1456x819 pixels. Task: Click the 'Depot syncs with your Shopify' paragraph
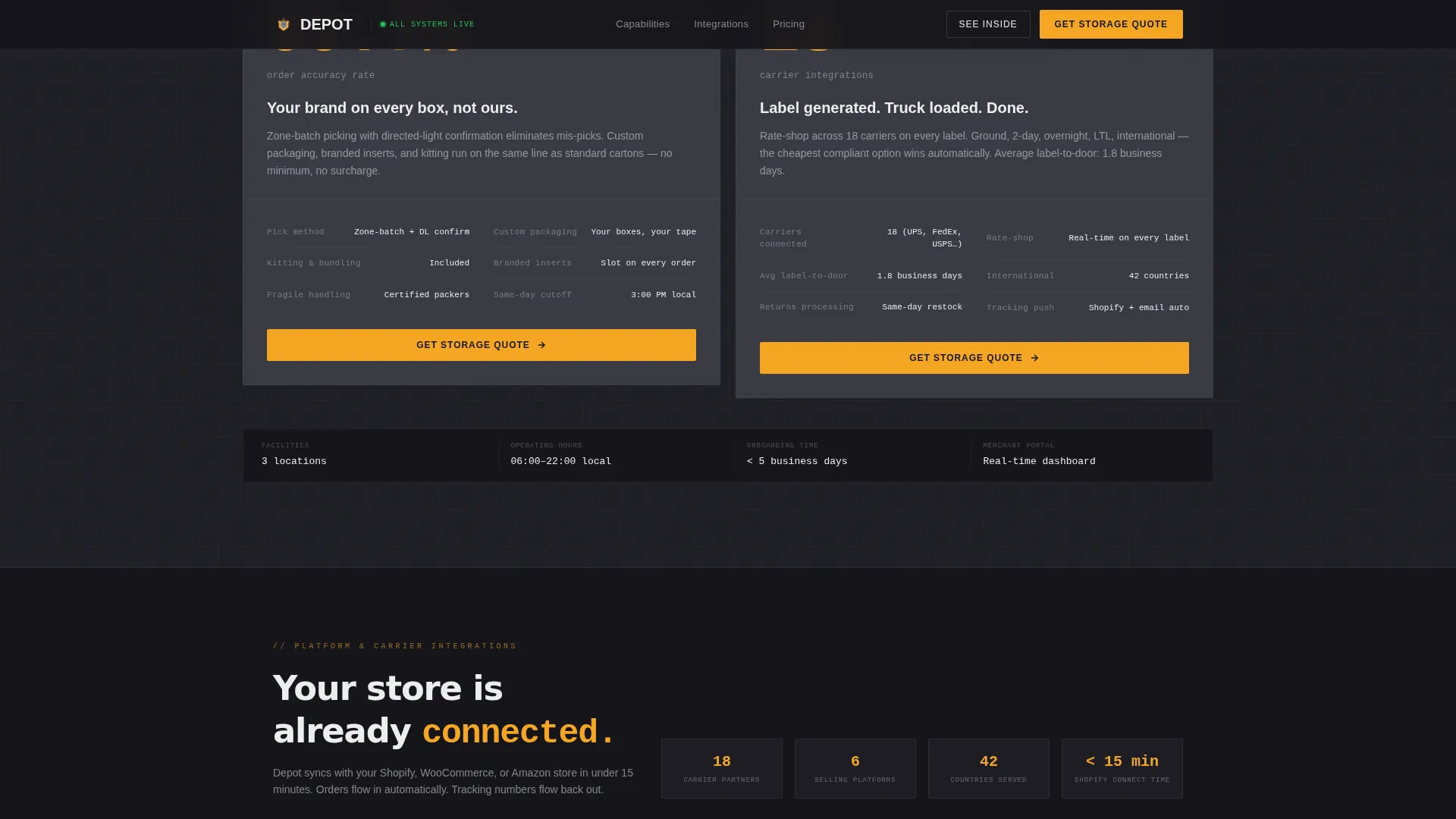pos(453,781)
